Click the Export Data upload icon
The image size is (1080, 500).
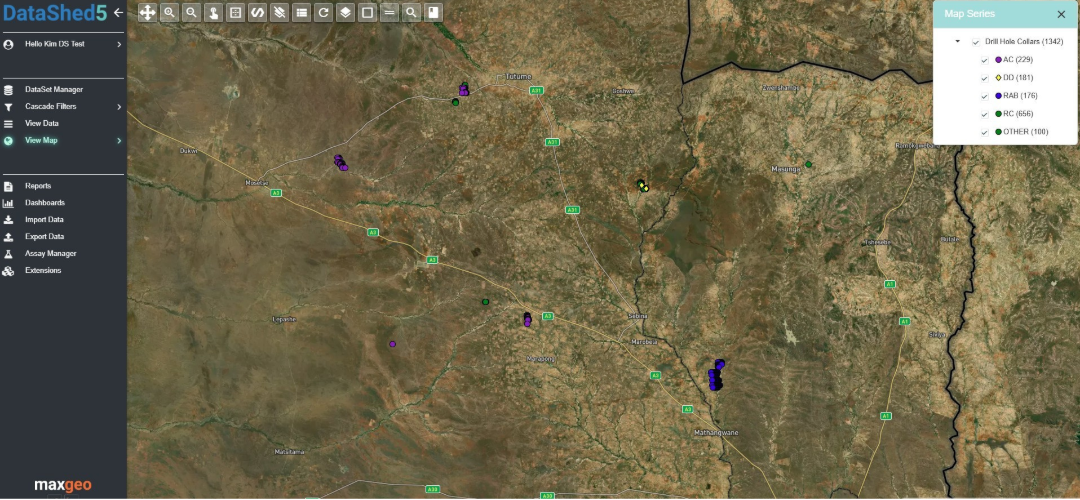(x=8, y=237)
